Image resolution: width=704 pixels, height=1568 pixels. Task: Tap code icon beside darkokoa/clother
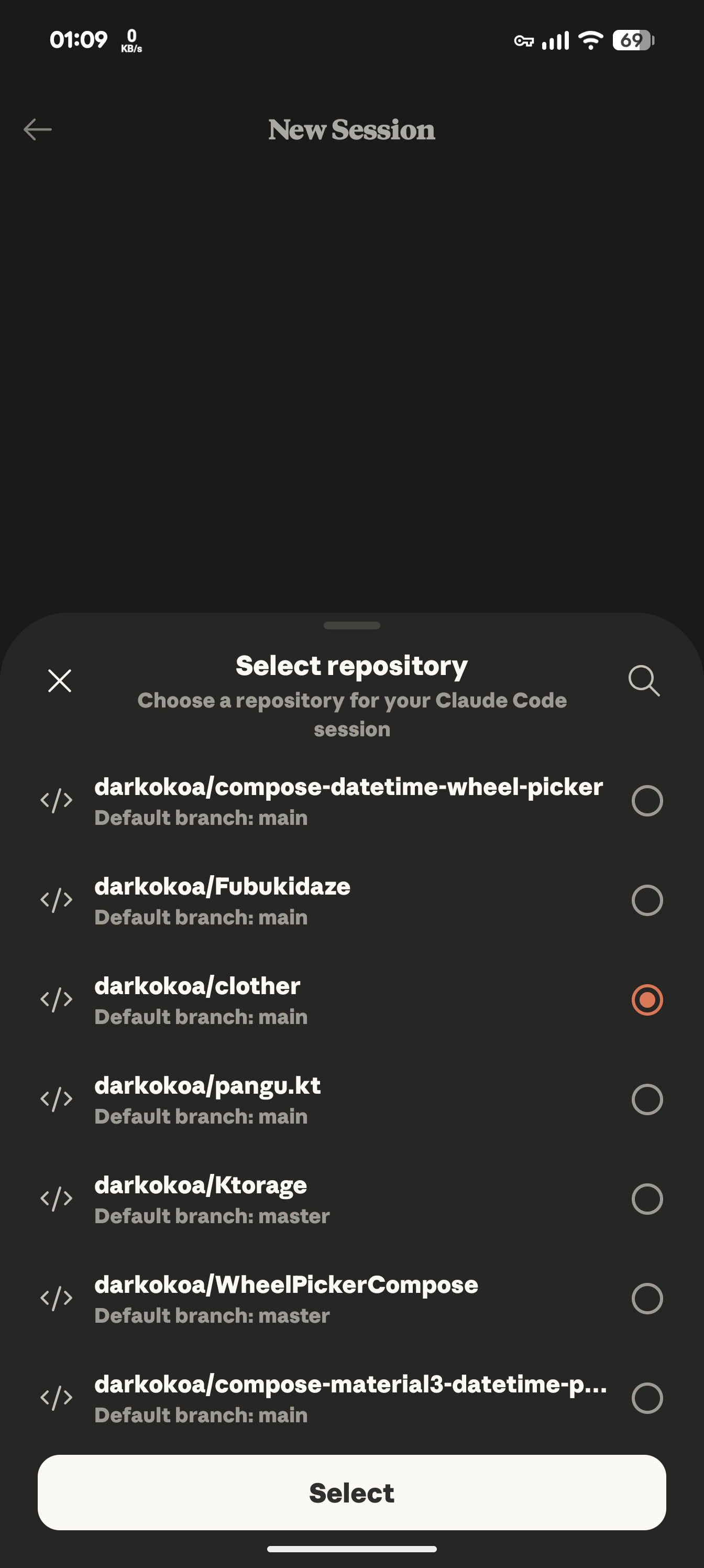(57, 999)
